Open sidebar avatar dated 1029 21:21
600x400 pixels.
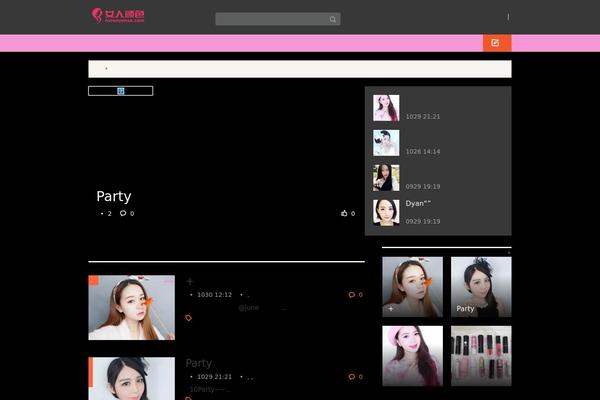pos(386,108)
